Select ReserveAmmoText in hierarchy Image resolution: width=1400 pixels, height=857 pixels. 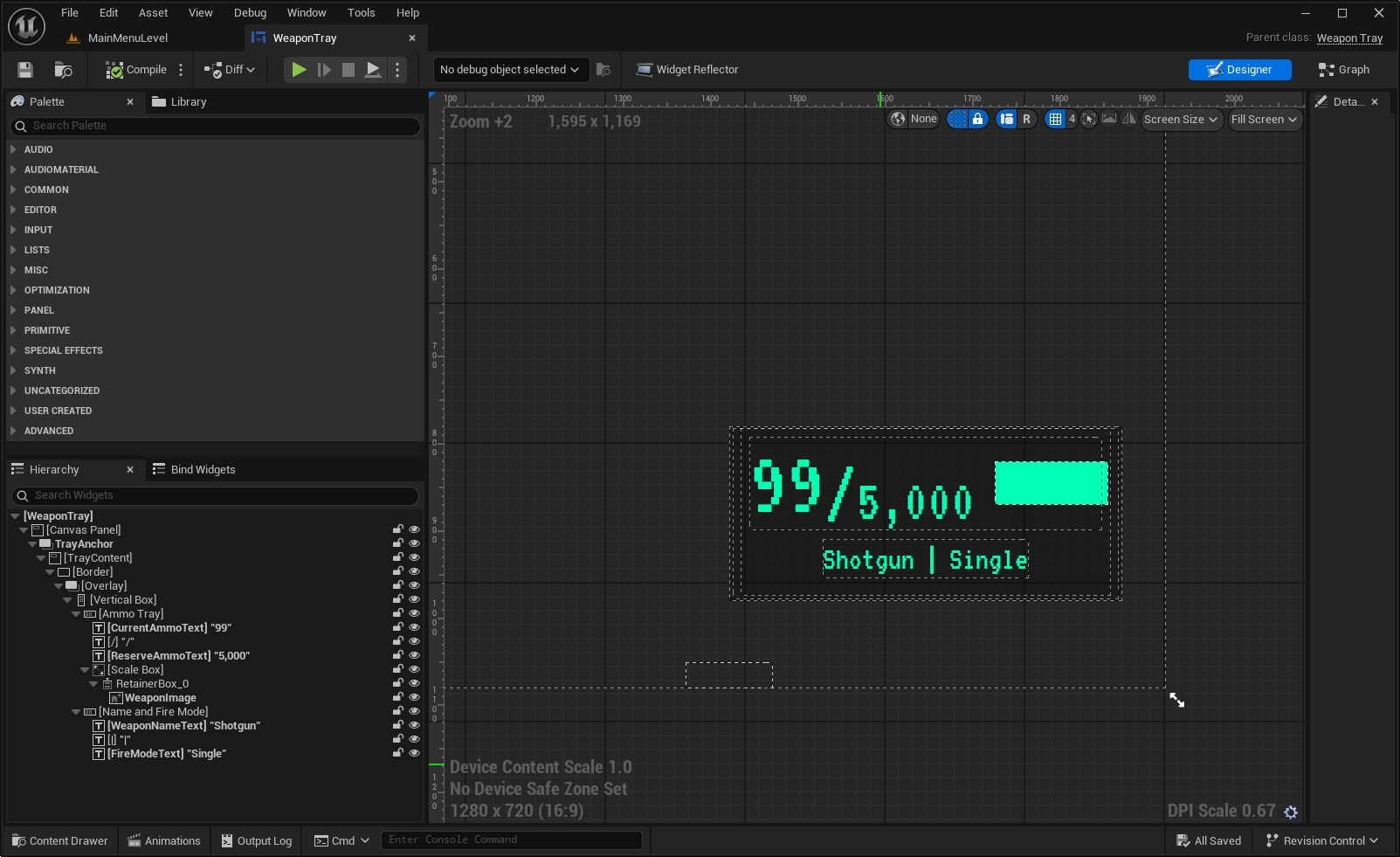[x=178, y=656]
